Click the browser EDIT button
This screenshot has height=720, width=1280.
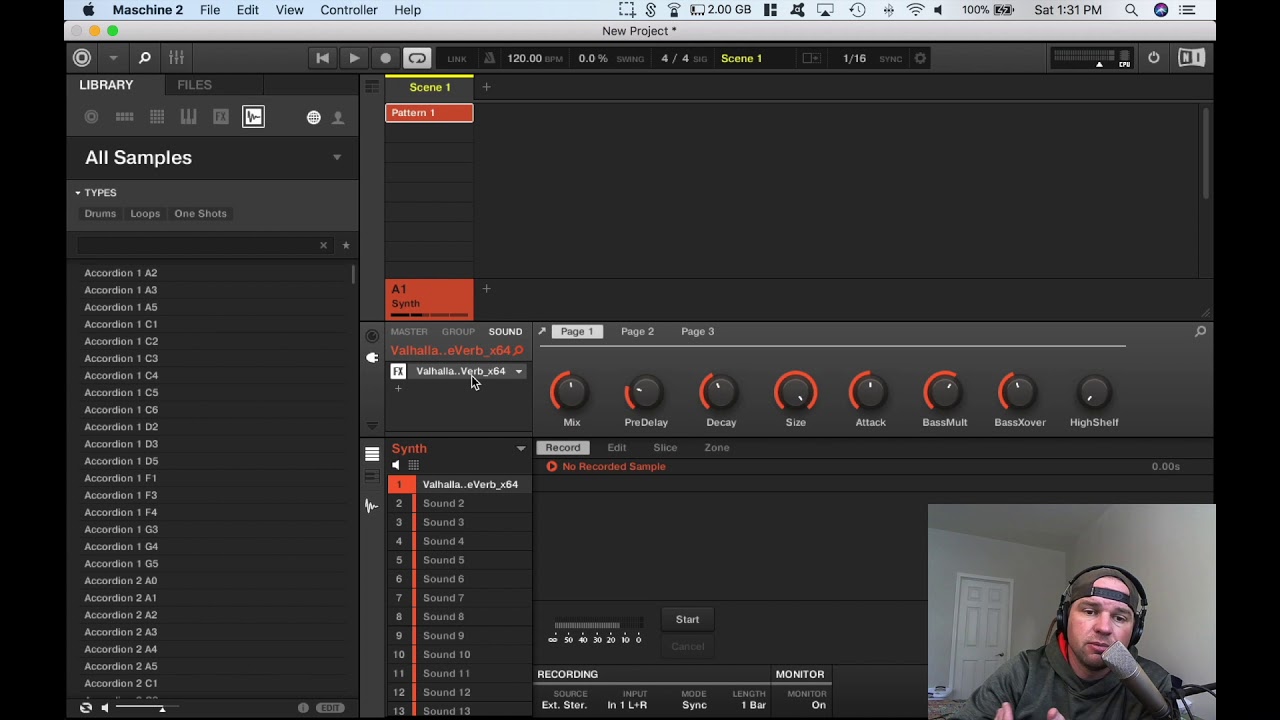click(331, 708)
